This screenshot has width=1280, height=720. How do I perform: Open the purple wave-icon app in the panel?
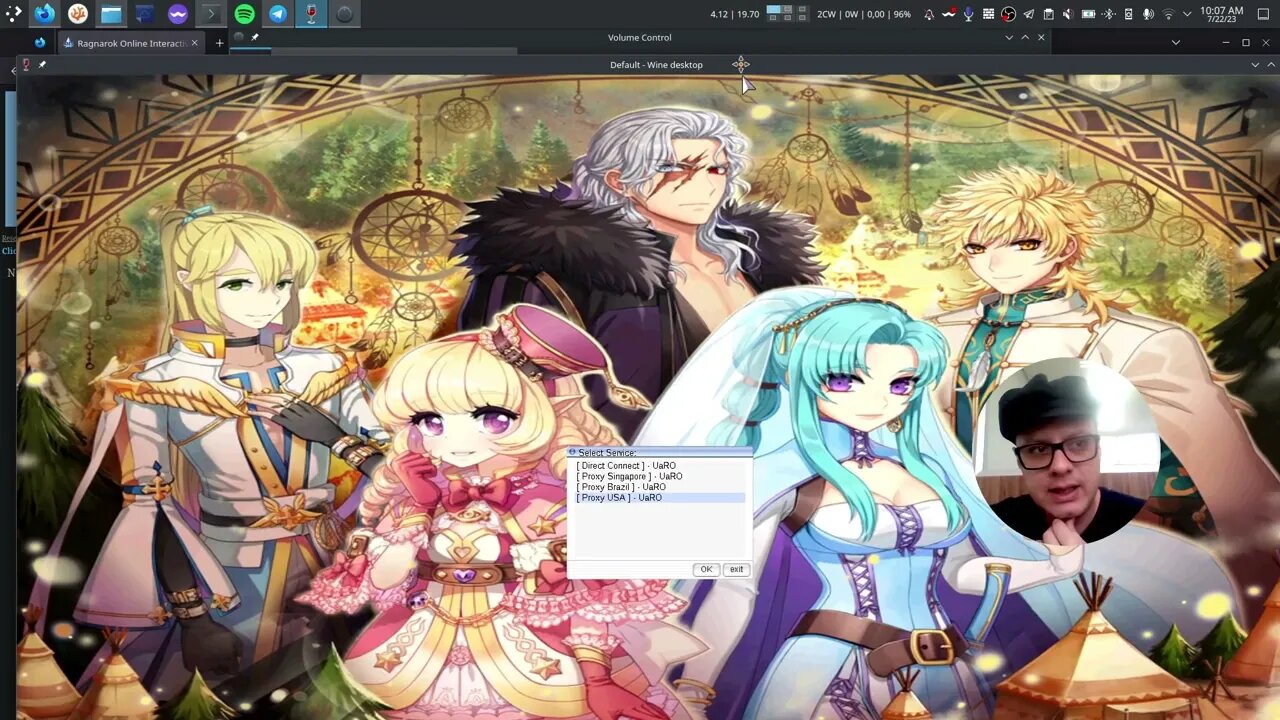point(177,14)
